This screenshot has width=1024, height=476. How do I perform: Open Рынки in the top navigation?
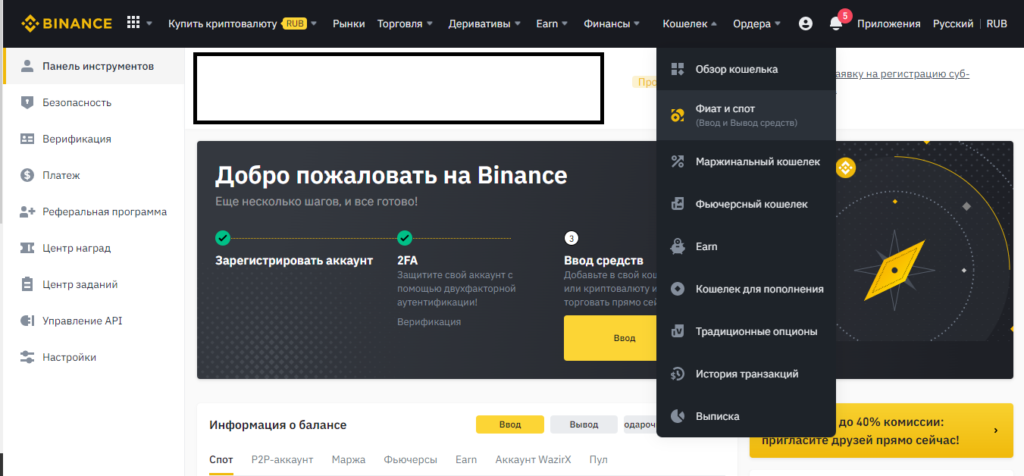coord(349,24)
